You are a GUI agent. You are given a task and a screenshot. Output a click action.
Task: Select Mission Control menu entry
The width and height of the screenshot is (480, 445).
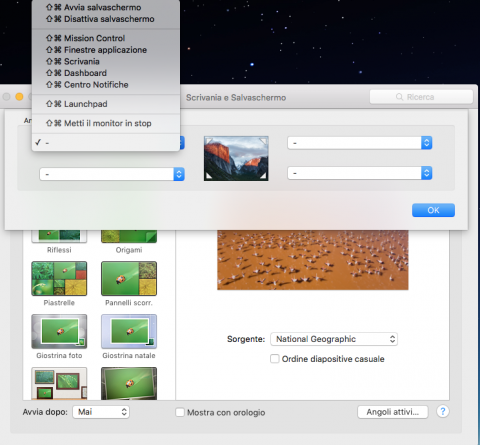[x=106, y=38]
